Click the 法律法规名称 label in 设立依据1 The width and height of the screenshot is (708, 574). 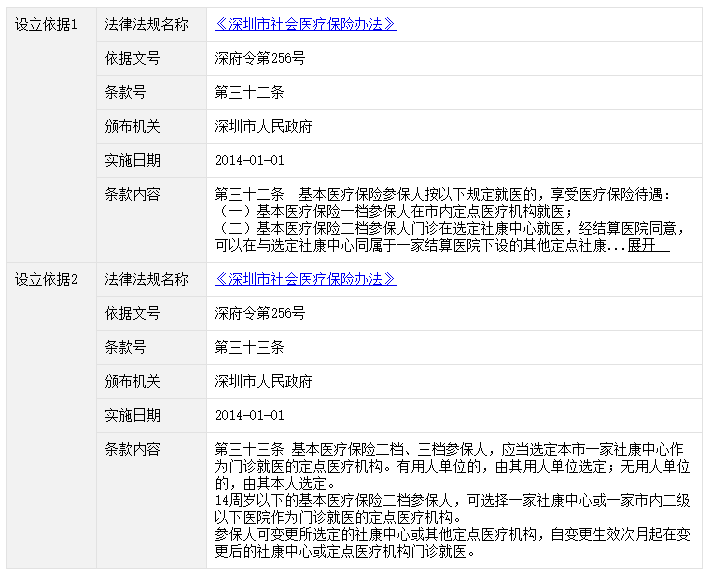(146, 24)
